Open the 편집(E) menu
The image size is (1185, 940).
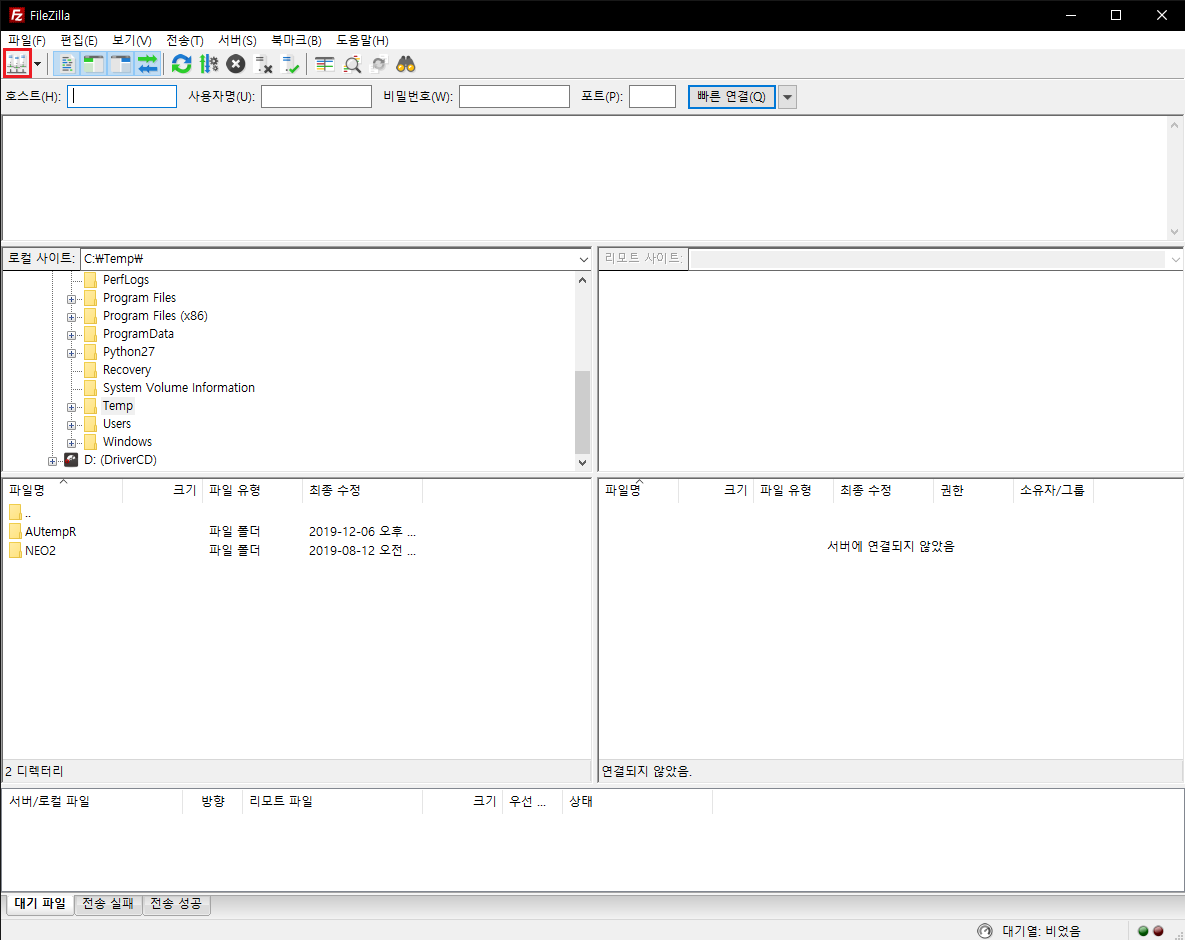tap(79, 40)
